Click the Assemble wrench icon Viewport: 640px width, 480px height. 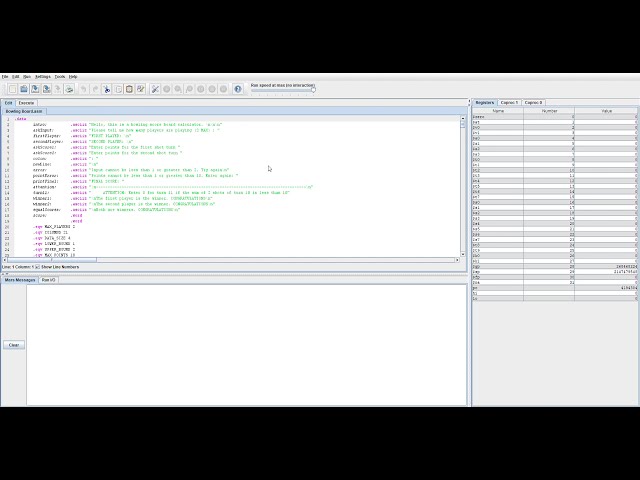coord(155,89)
